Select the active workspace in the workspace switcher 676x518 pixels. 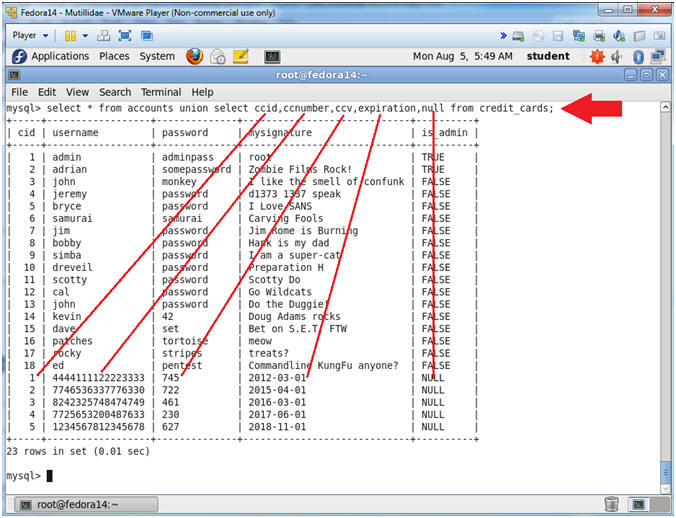[x=638, y=504]
